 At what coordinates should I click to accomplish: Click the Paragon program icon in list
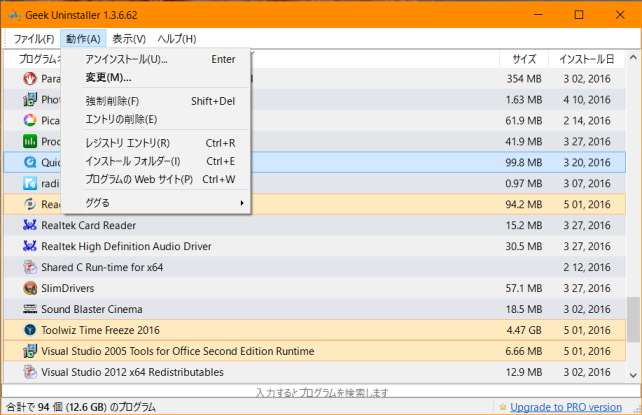[30, 79]
